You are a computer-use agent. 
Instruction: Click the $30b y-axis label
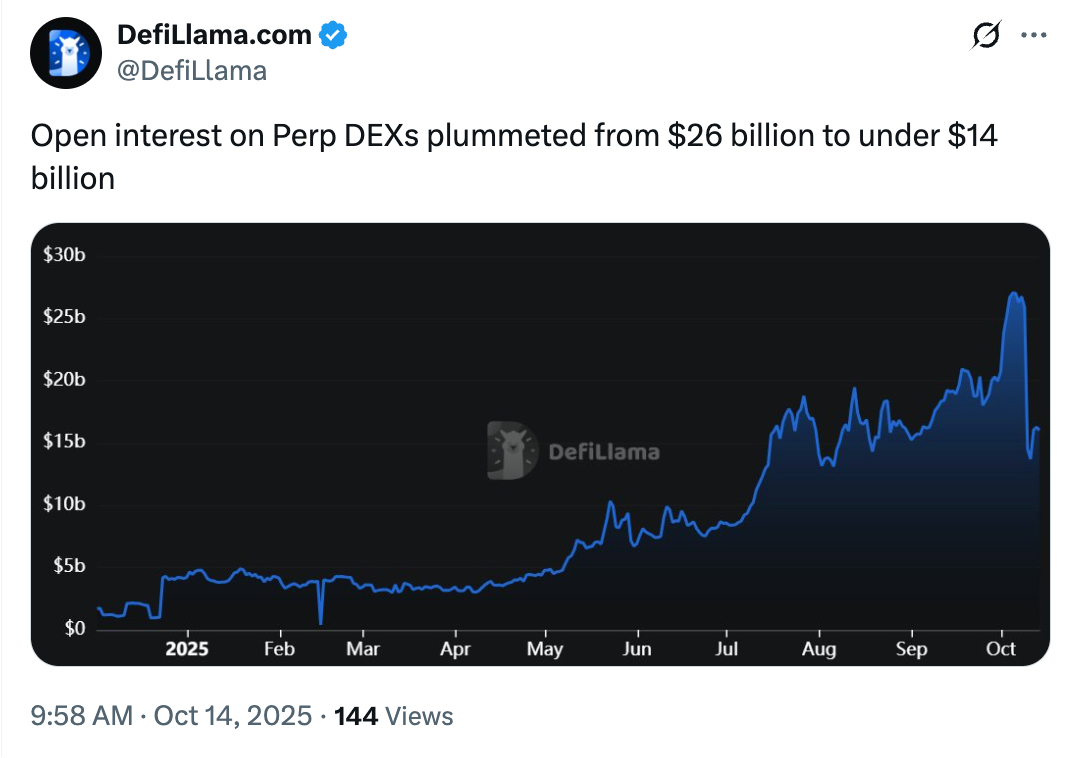(x=64, y=255)
